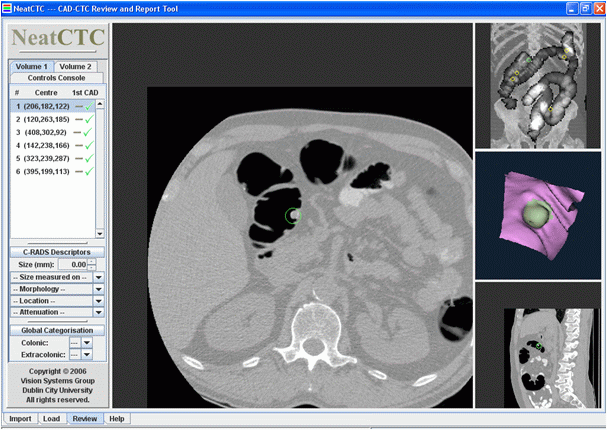
Task: Select candidate 2 (120,263,185) row
Action: point(53,119)
